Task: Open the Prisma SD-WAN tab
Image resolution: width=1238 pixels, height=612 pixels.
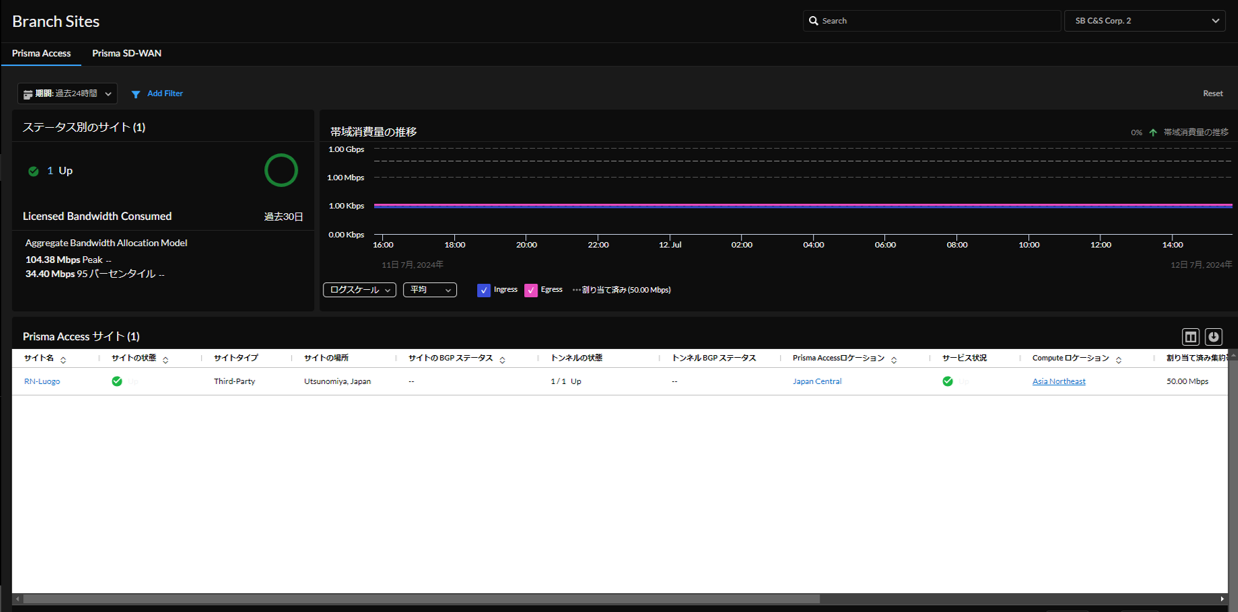Action: click(127, 53)
